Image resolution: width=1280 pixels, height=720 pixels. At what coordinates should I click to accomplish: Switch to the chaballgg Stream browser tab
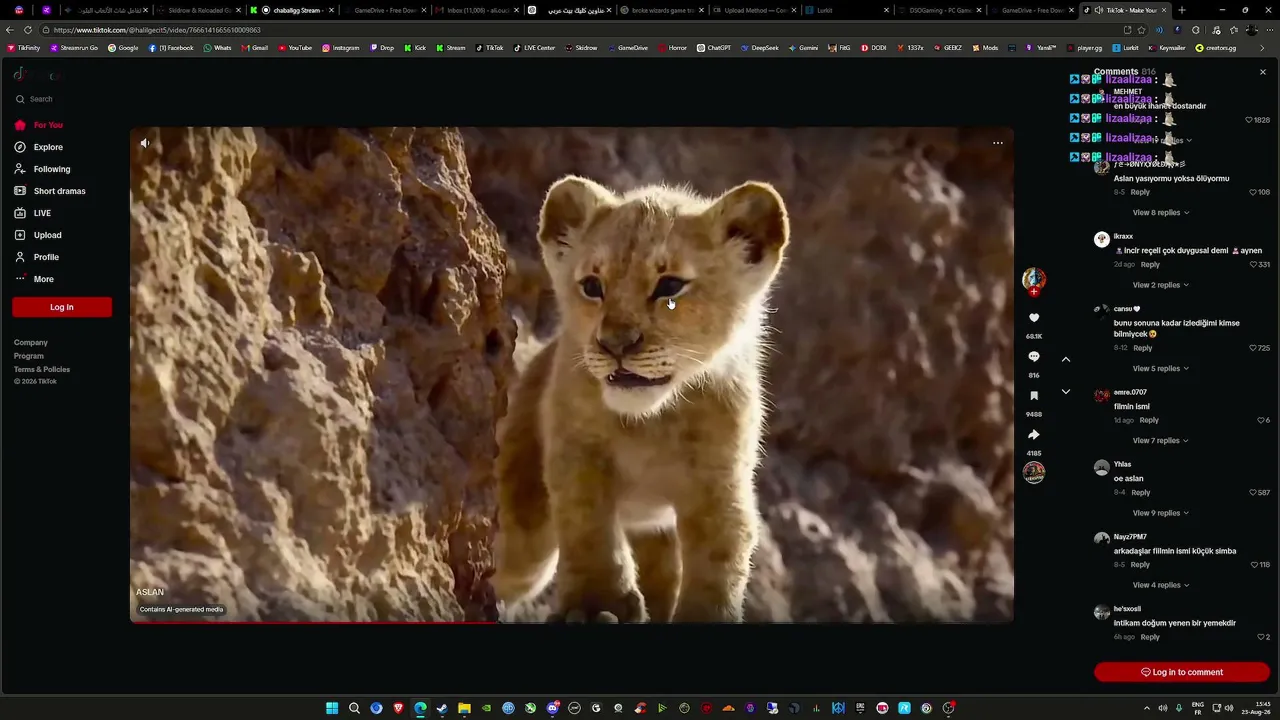click(x=297, y=10)
